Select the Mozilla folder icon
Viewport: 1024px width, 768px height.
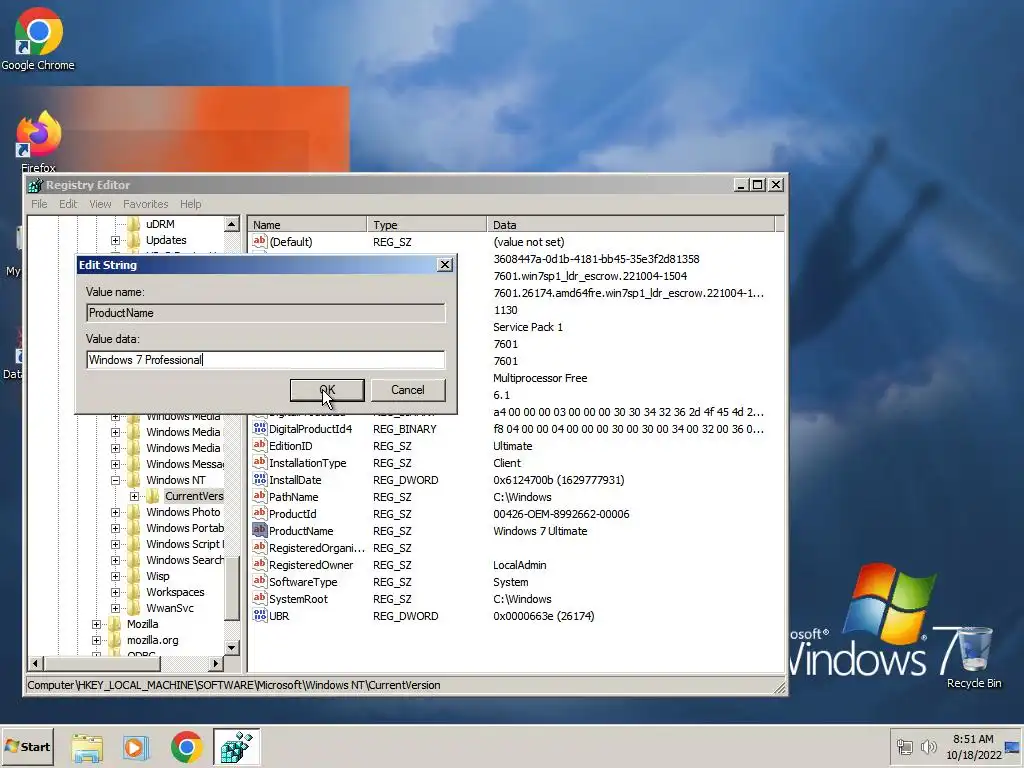[x=114, y=624]
